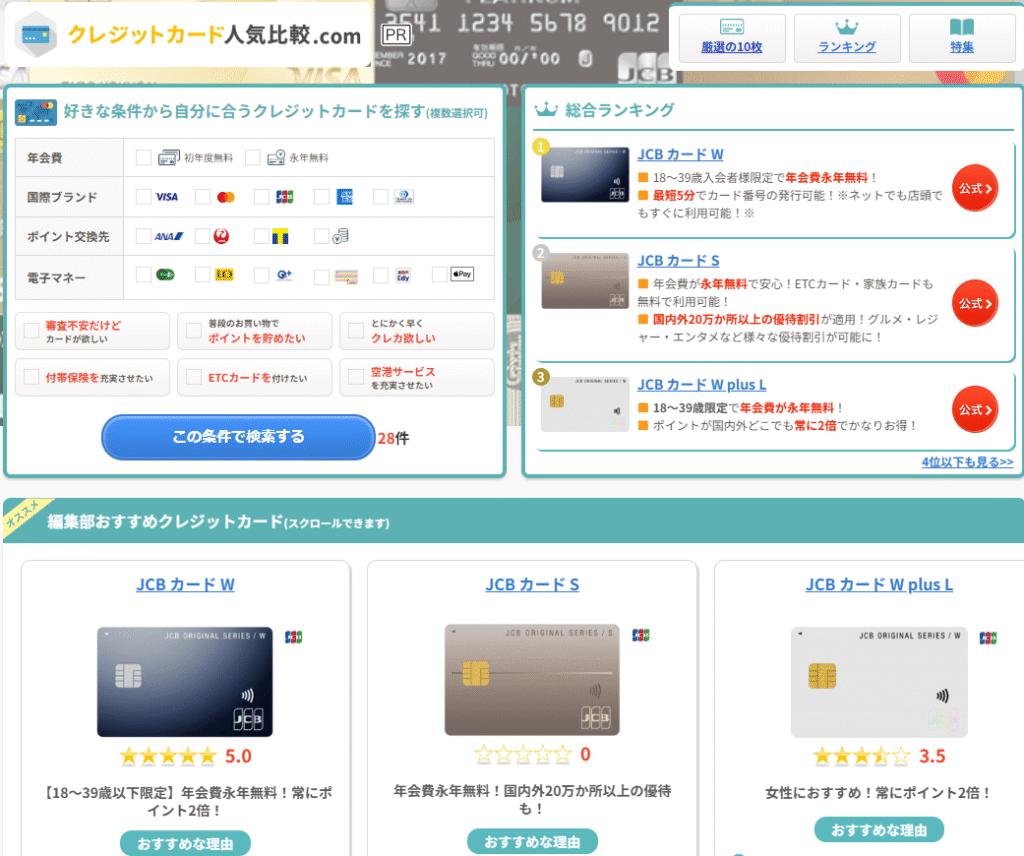Toggle the 空港サービスを充実させたい checkbox
This screenshot has width=1024, height=856.
point(356,378)
